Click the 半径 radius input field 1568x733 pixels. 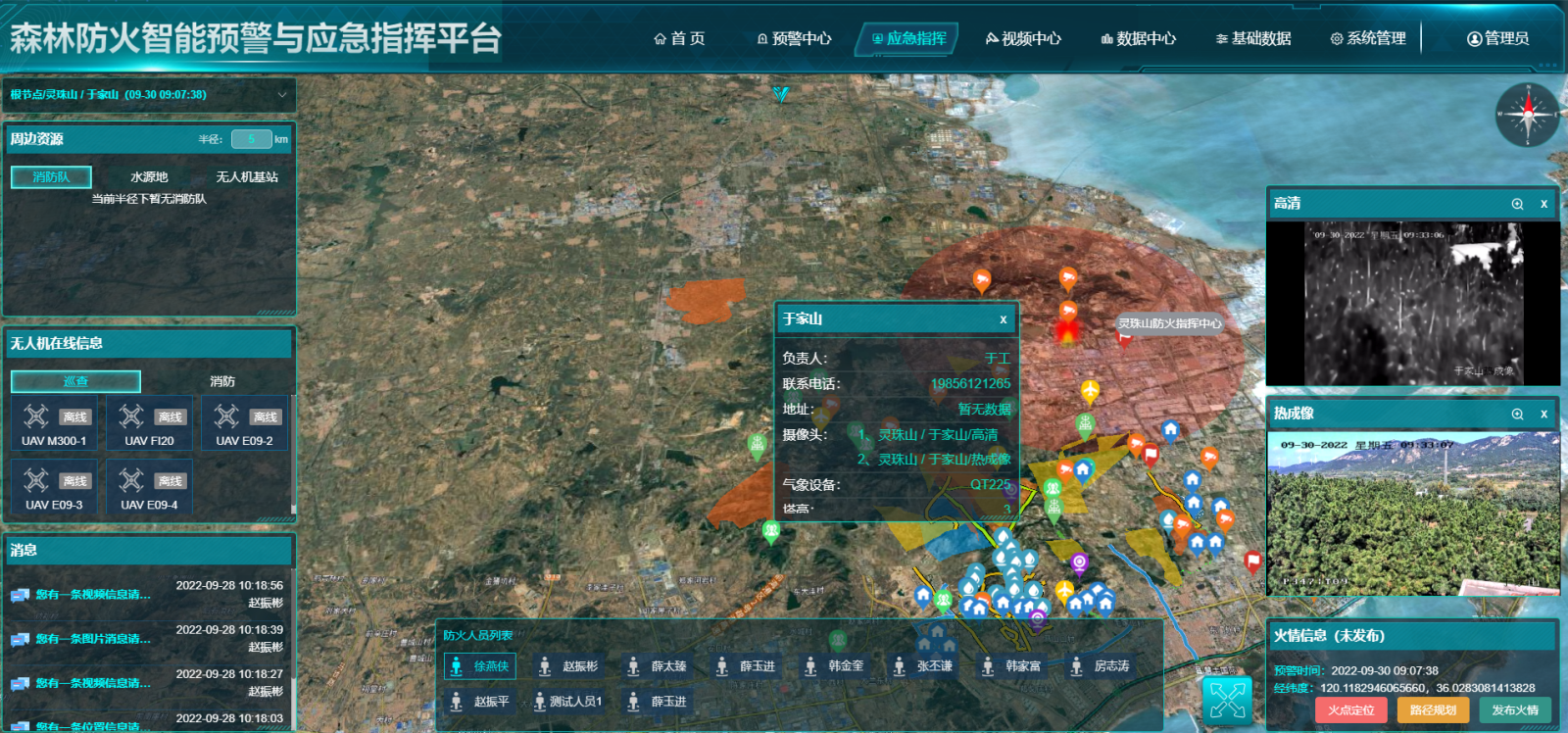251,139
